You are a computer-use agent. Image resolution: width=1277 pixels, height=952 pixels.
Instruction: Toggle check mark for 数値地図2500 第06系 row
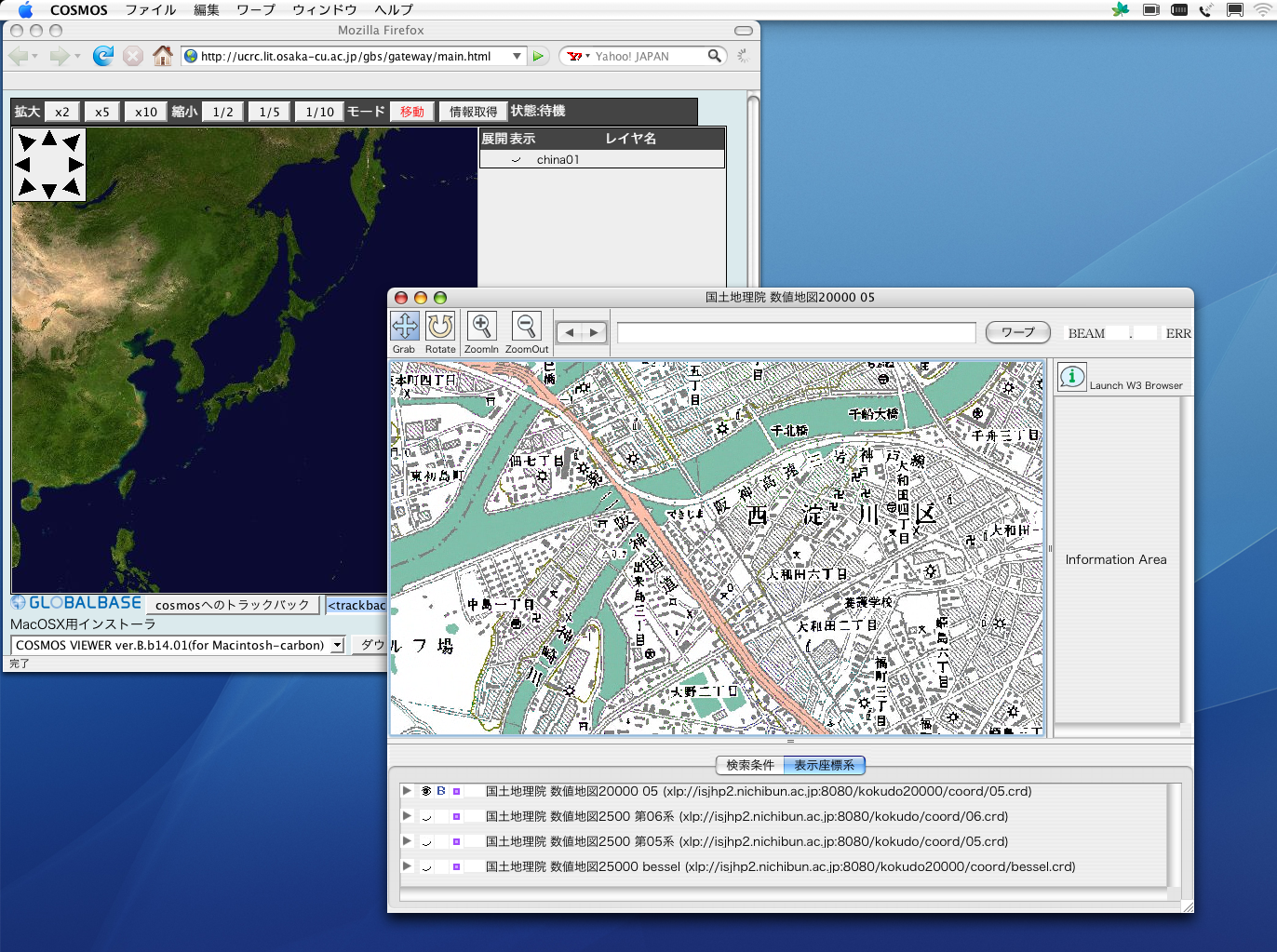point(426,817)
